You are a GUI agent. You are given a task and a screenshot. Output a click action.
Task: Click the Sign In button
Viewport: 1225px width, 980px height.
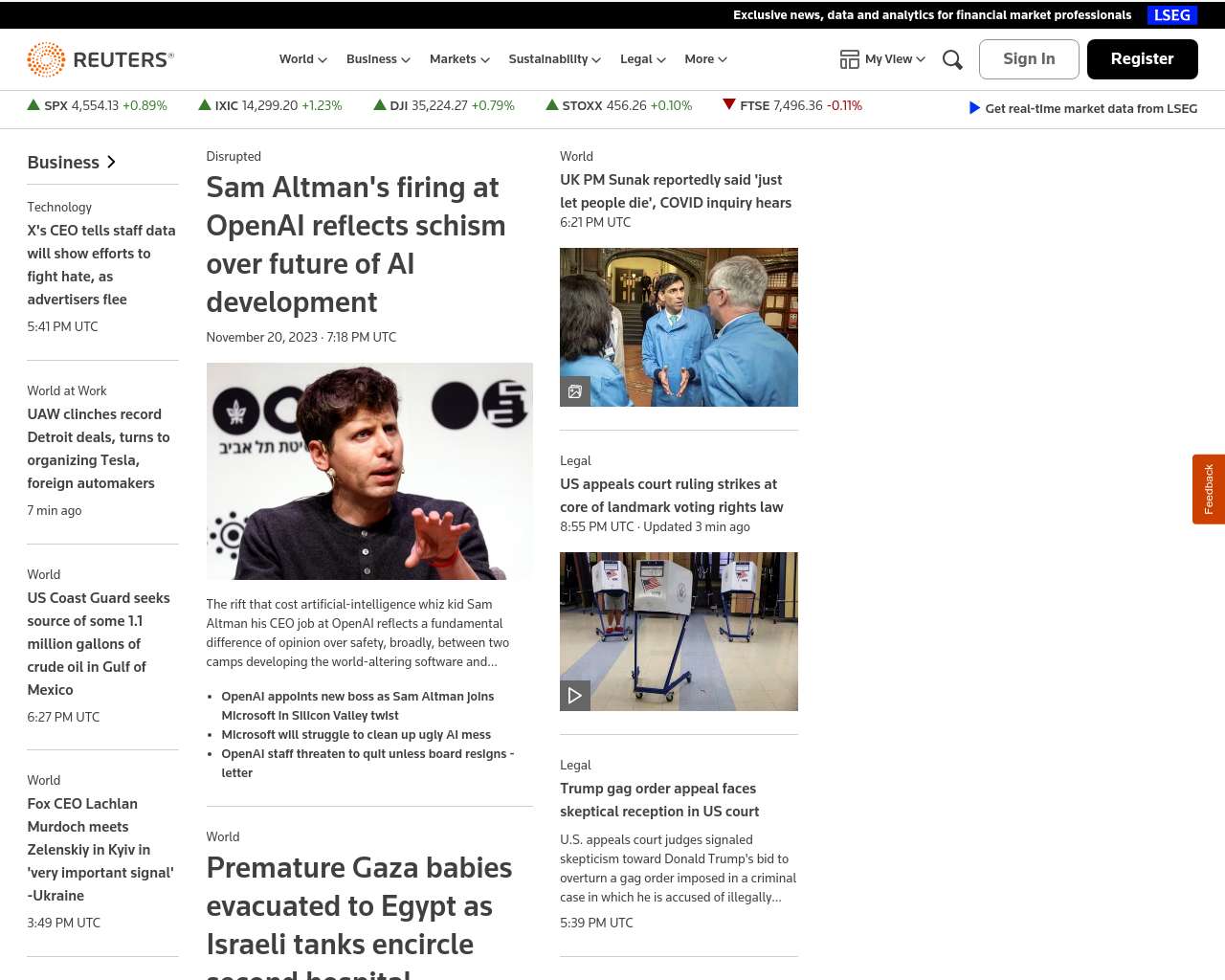pos(1029,59)
